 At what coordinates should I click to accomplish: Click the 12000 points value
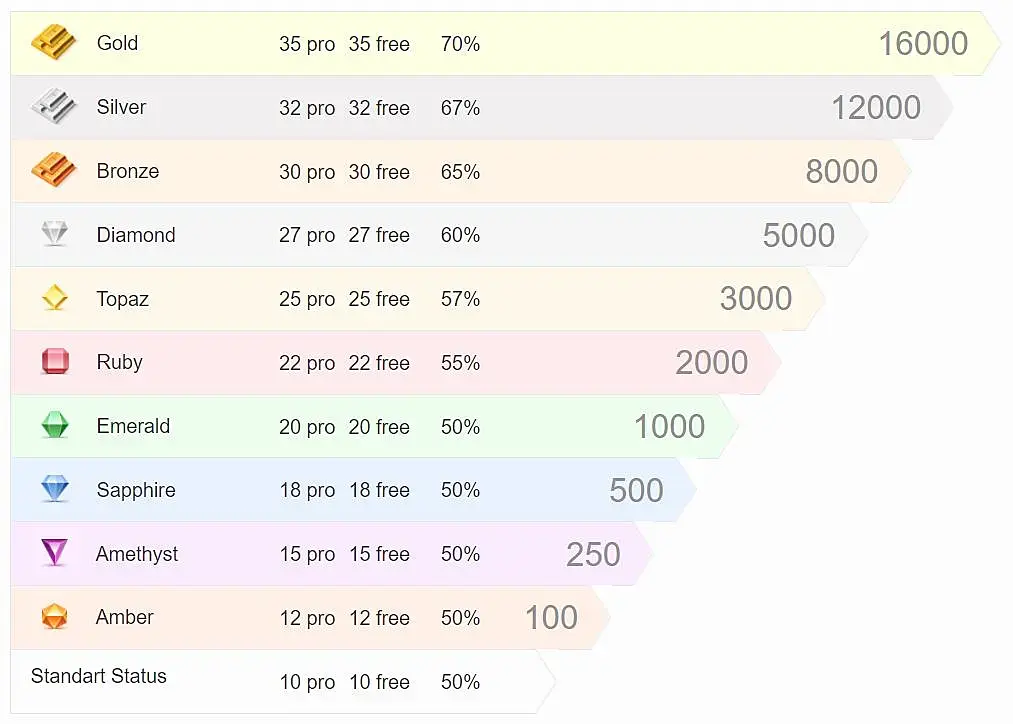(x=875, y=108)
